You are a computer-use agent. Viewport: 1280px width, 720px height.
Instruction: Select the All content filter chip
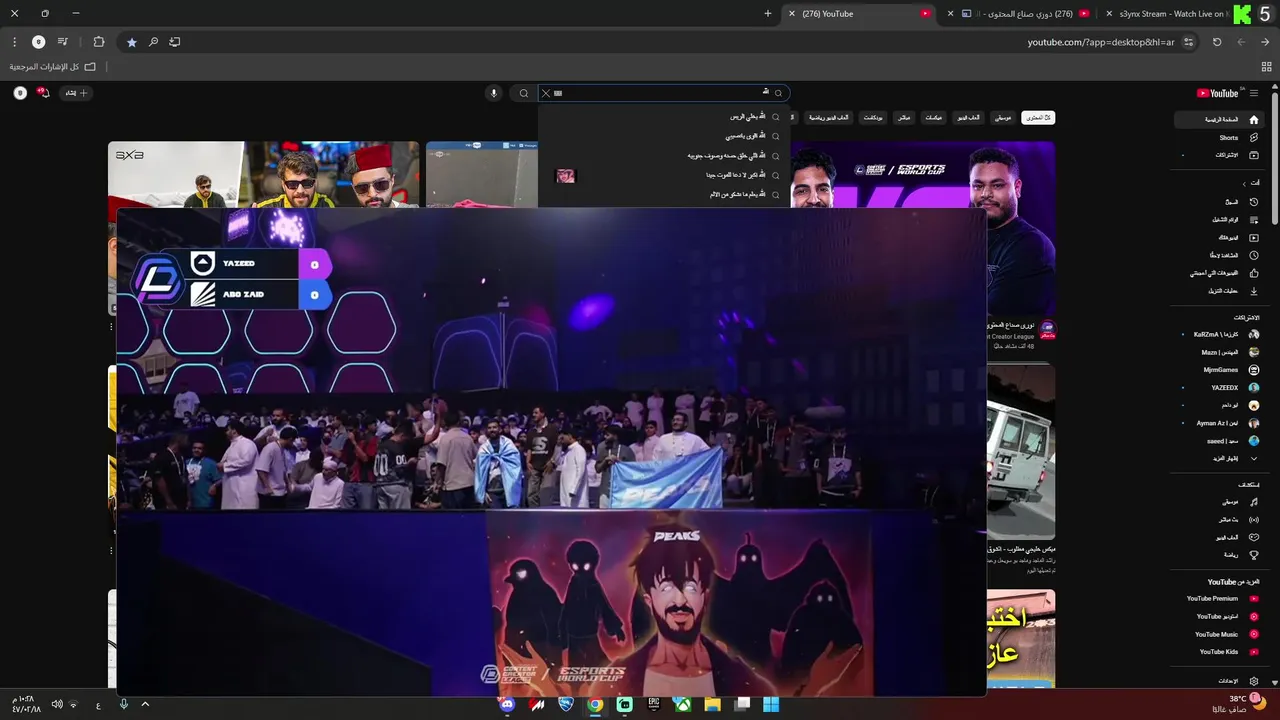pyautogui.click(x=1039, y=118)
